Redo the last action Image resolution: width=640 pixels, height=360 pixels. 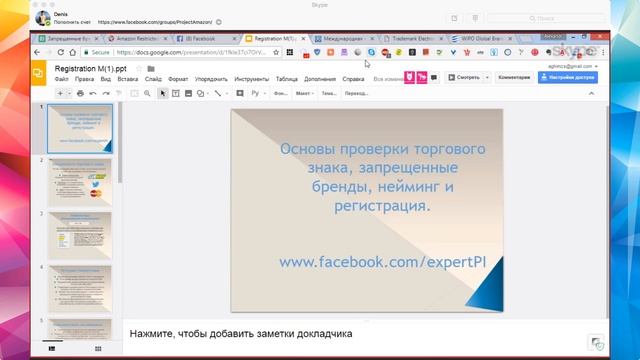106,93
